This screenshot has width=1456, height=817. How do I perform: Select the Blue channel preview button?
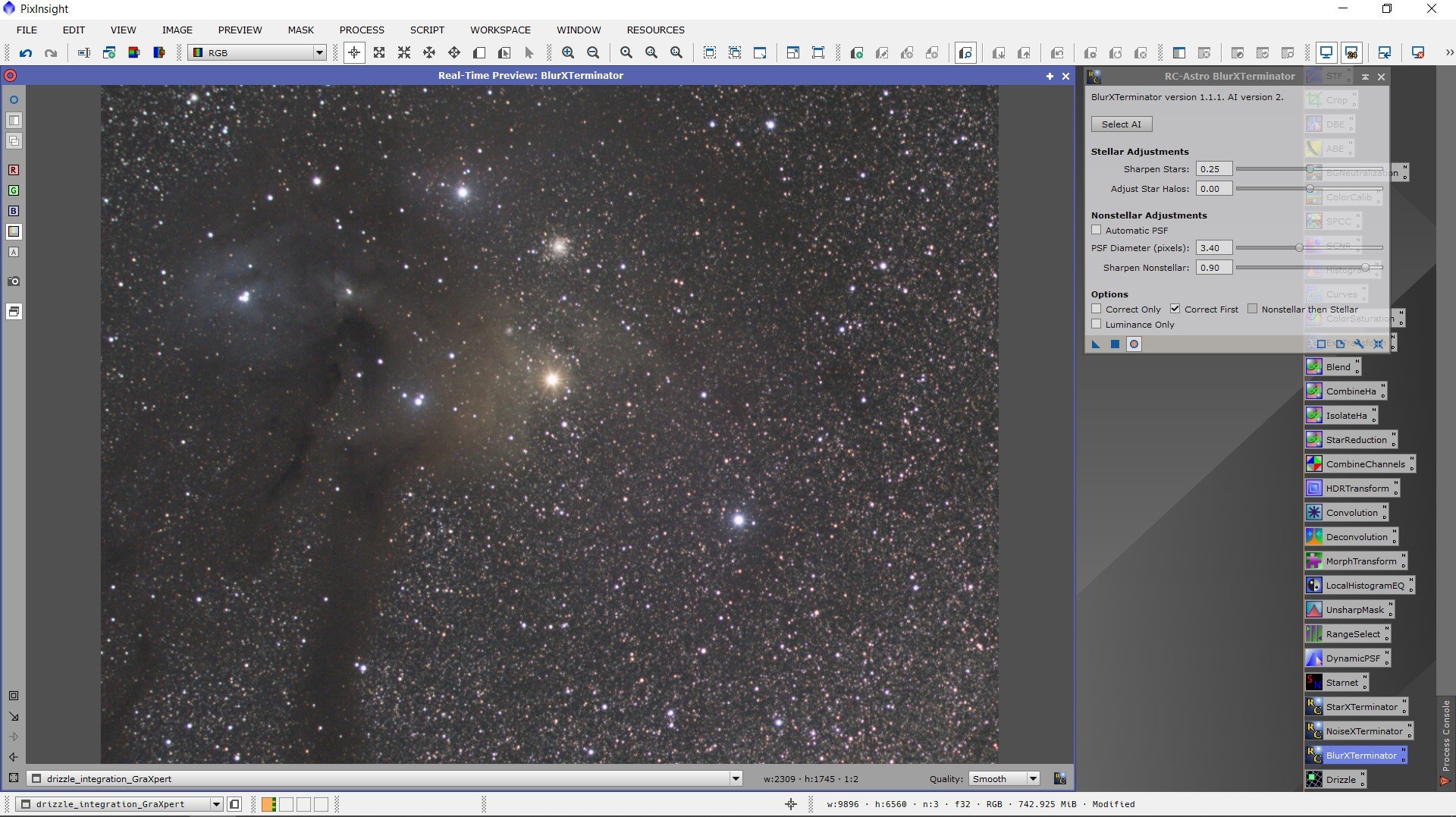tap(14, 211)
